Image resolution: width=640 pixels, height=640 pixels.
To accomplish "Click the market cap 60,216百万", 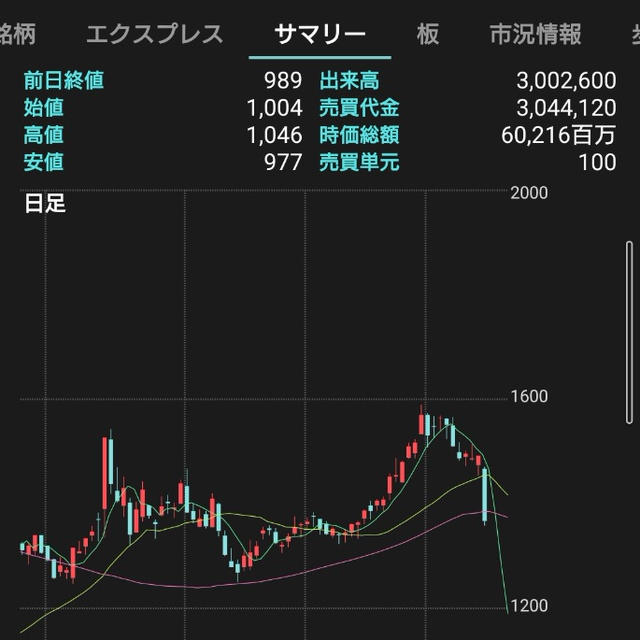I will 558,135.
